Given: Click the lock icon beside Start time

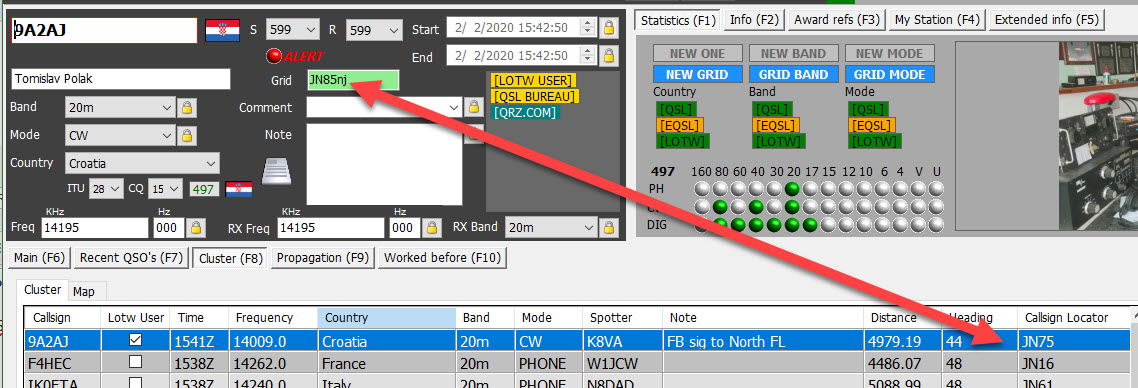Looking at the screenshot, I should (609, 29).
